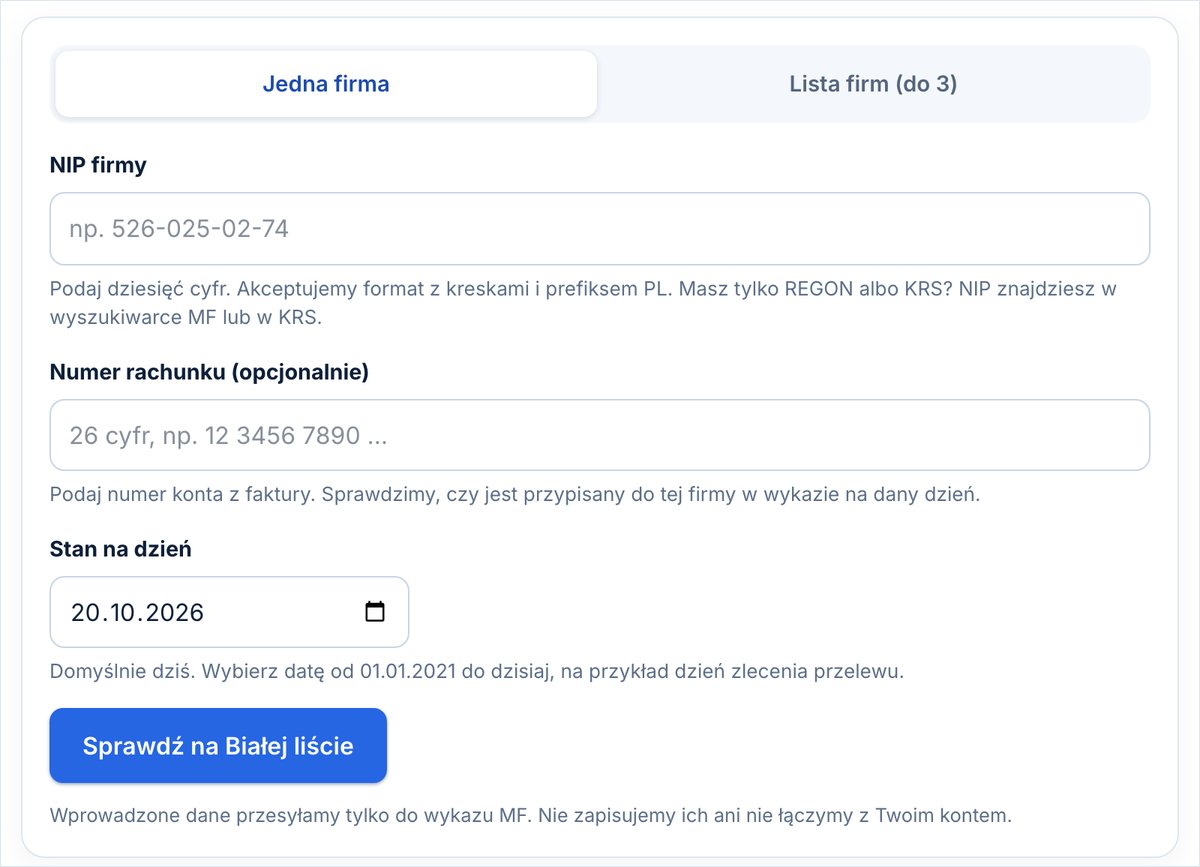This screenshot has height=867, width=1200.
Task: Switch to the "Jedna firma" tab
Action: pyautogui.click(x=326, y=84)
